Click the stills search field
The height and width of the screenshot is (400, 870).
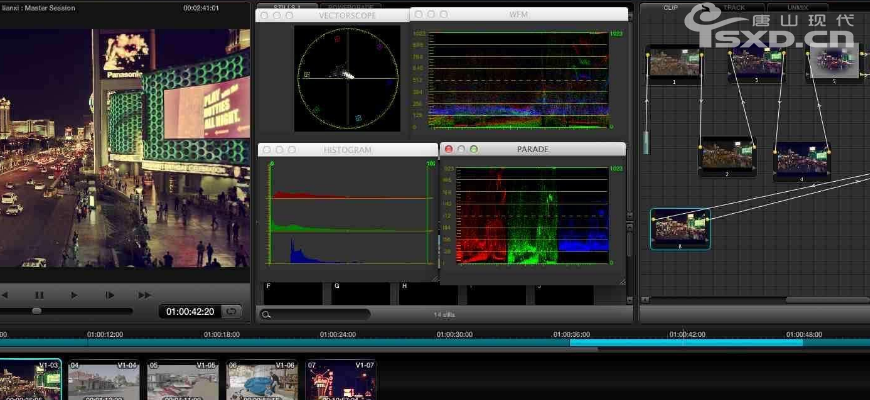point(315,315)
